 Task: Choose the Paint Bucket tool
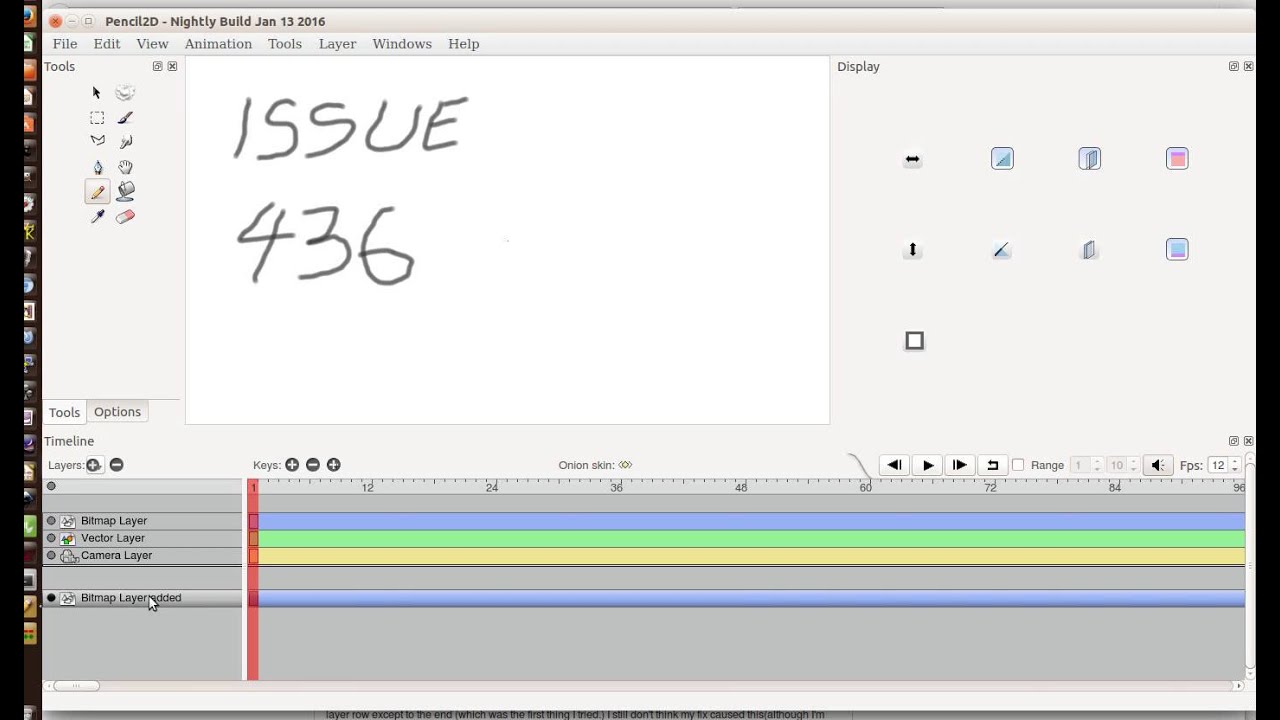125,191
